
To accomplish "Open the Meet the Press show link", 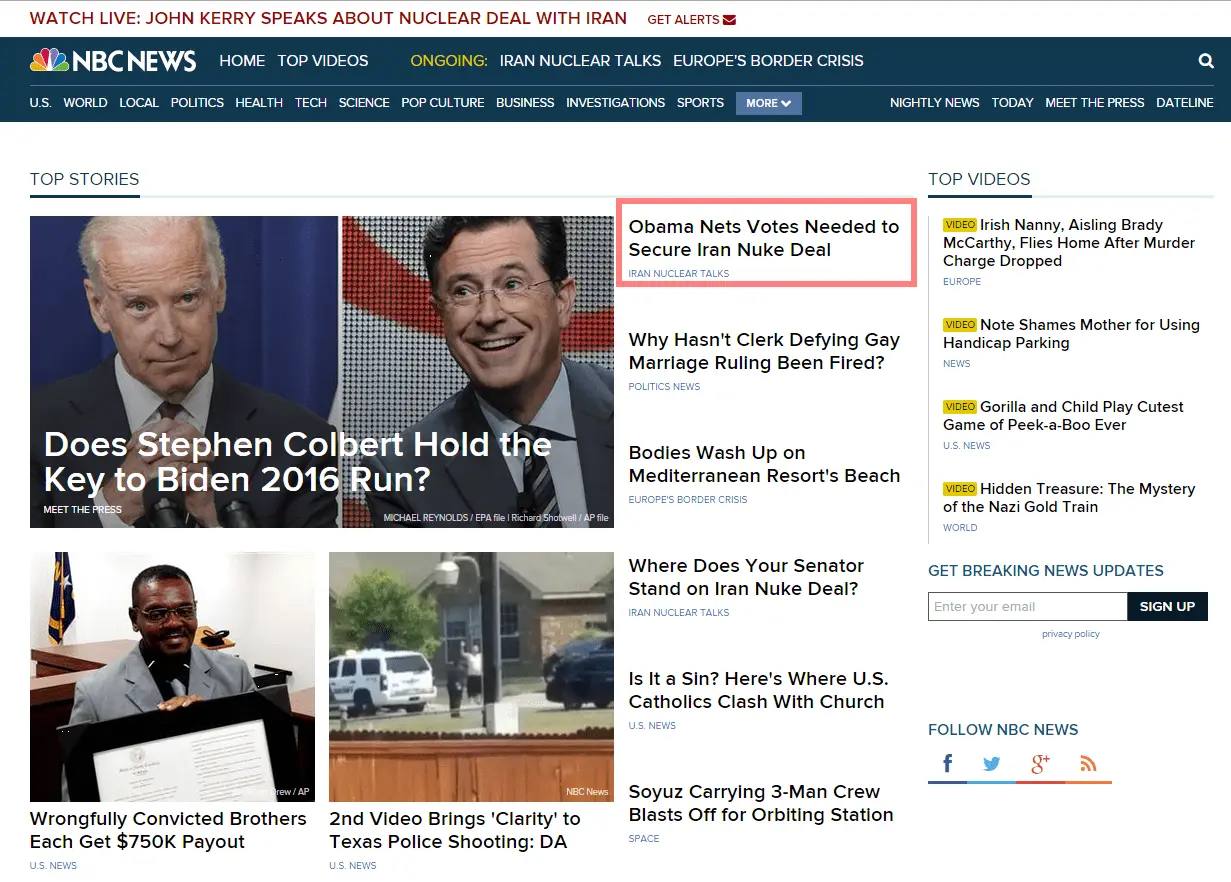I will click(1095, 103).
